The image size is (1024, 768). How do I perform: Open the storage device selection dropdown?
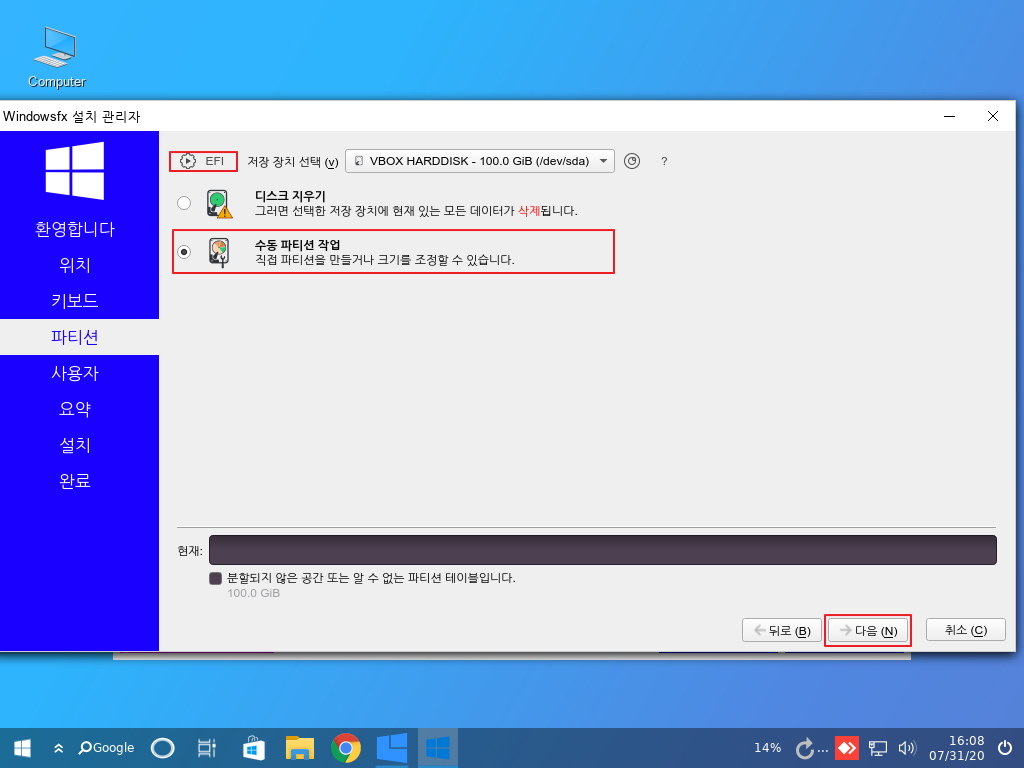click(479, 161)
